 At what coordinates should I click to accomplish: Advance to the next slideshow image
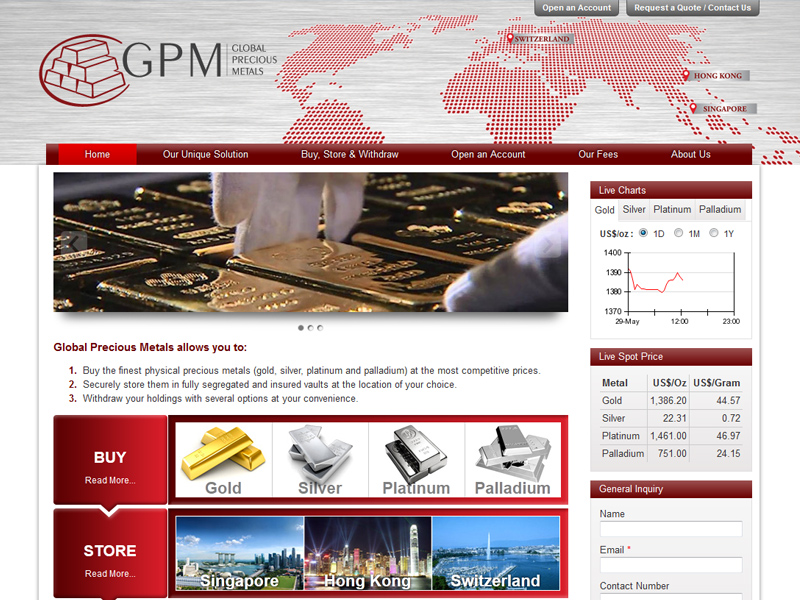547,245
